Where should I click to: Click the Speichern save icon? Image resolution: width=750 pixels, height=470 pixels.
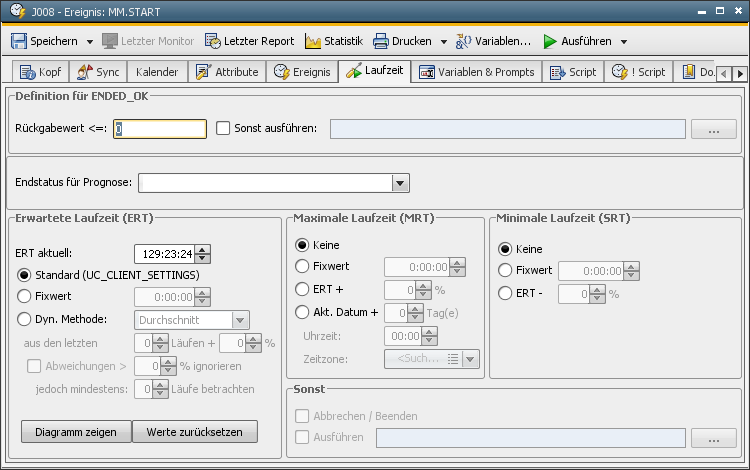(19, 41)
